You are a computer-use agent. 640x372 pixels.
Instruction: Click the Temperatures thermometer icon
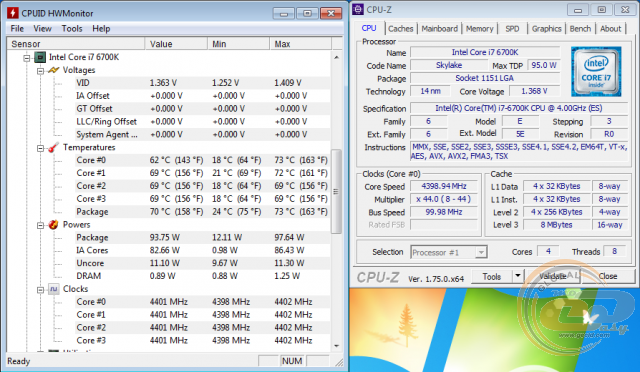53,147
